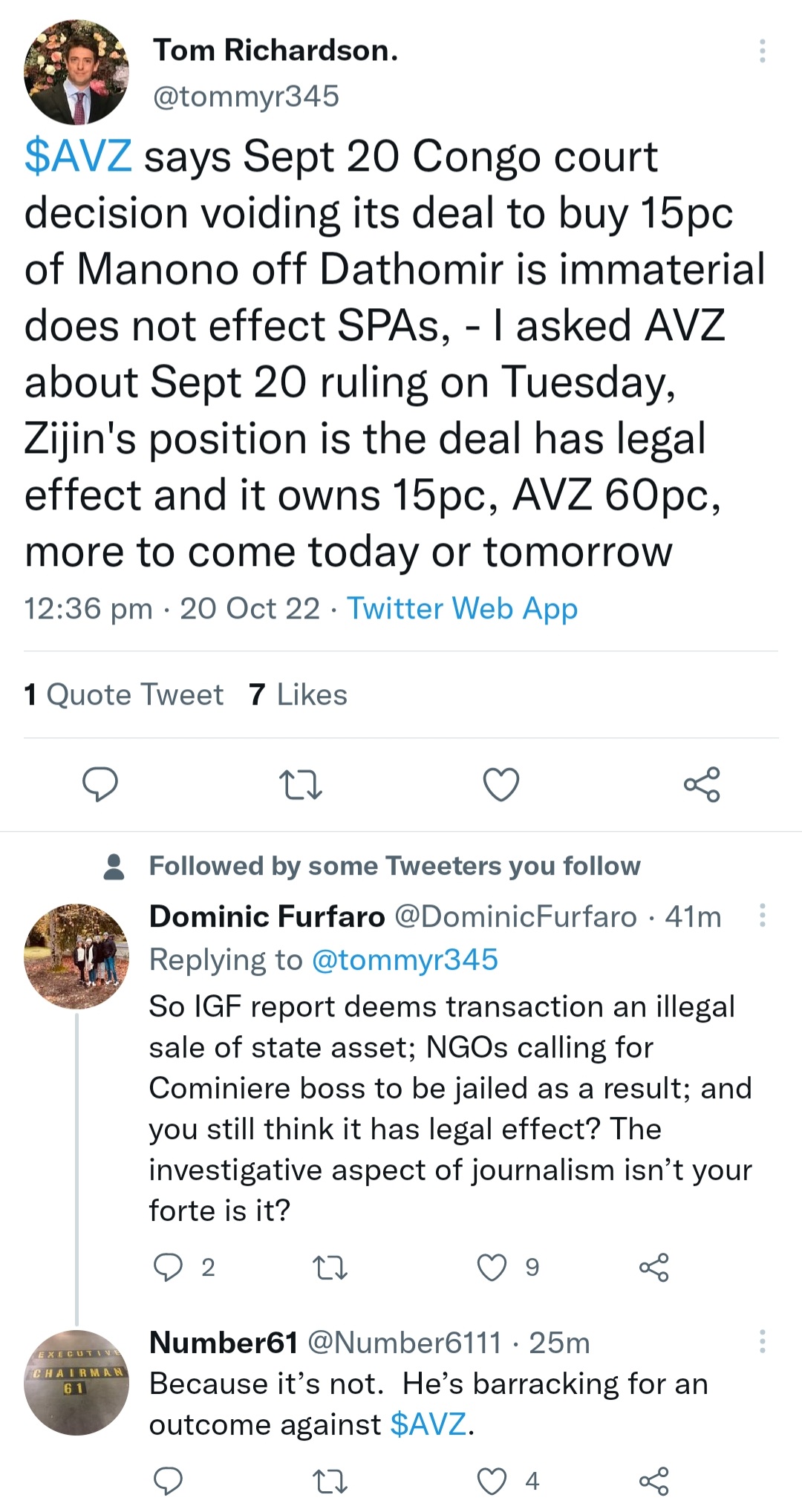Retweet Tom Richardson's main tweet
Screen dimensions: 802x1512
(300, 784)
